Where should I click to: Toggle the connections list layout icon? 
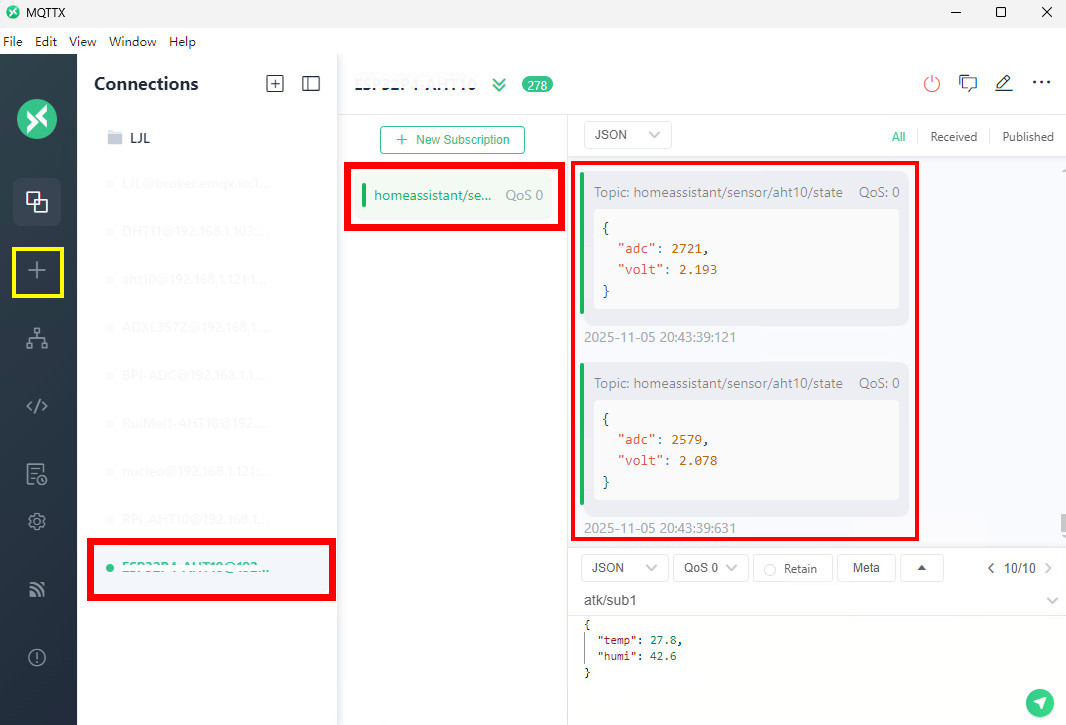point(311,84)
